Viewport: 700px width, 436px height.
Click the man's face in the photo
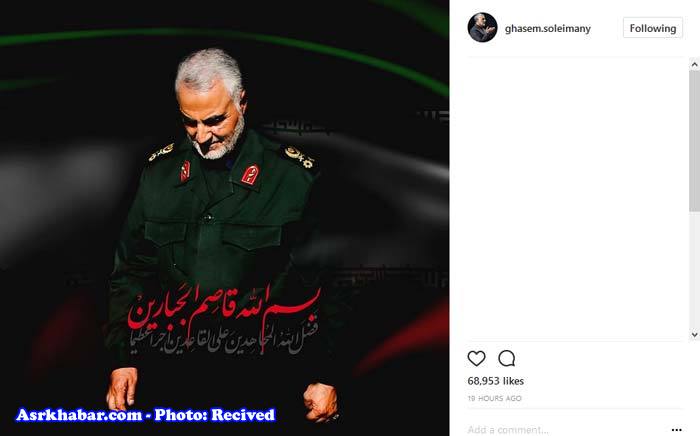tap(213, 118)
